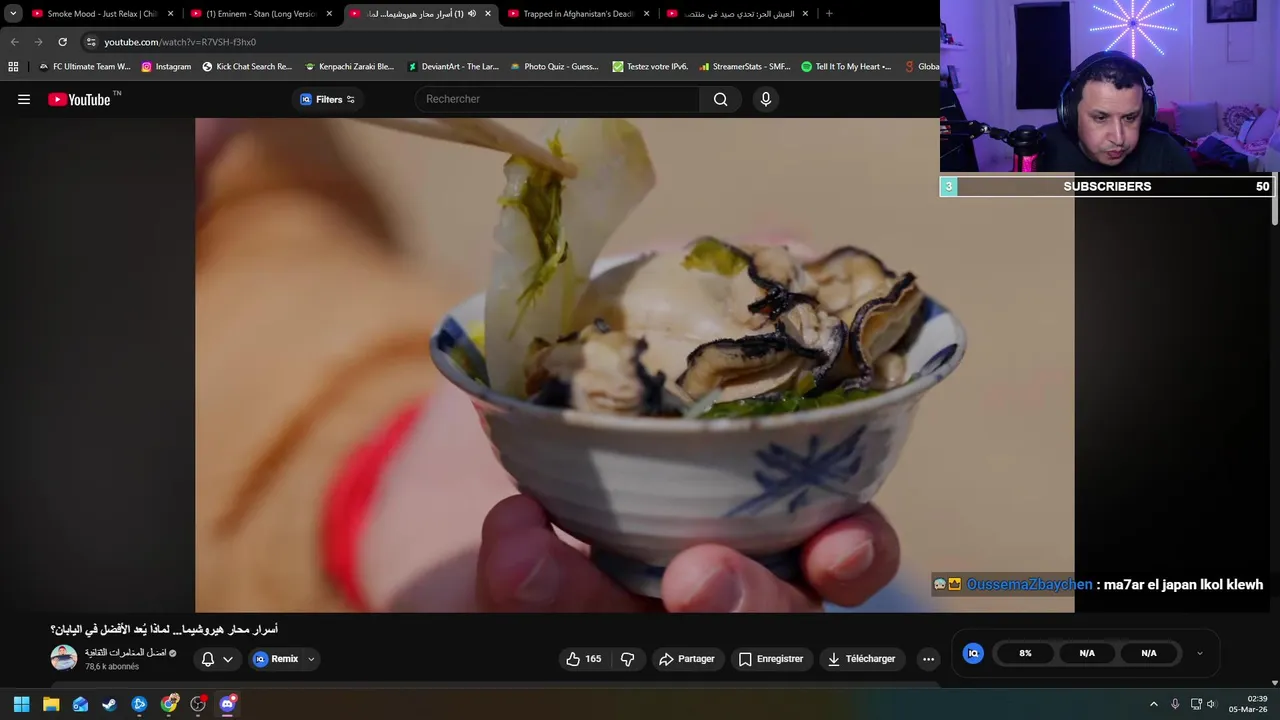Show hidden system tray icons chevron
Screen dimensions: 1280x720
1153,704
